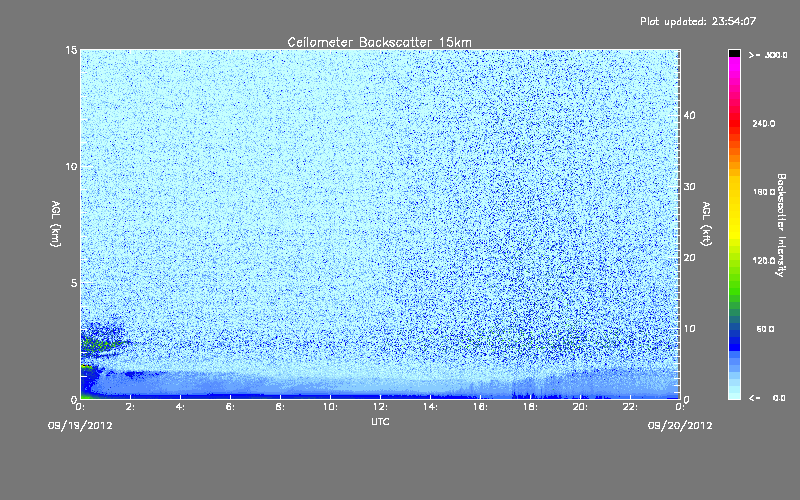
Task: Click the 'Plot updated: 23:54:07' timestamp
Action: click(698, 21)
